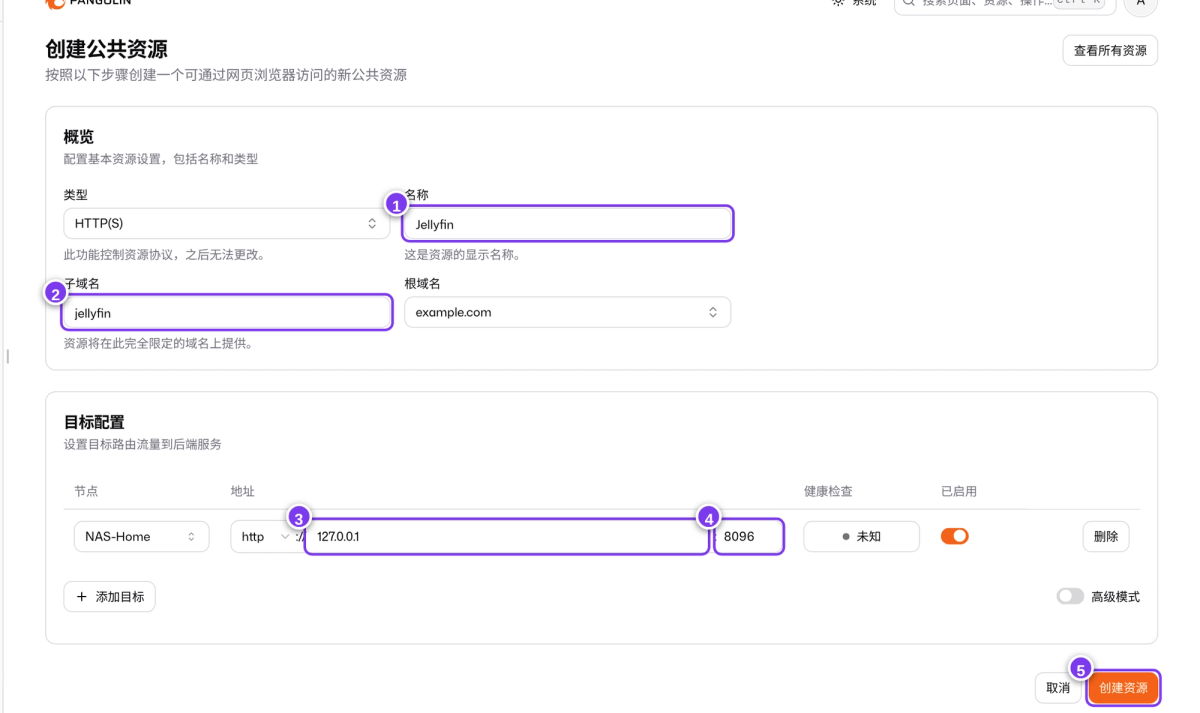Click the 删除 button for the target row
The width and height of the screenshot is (1200, 713).
point(1106,536)
